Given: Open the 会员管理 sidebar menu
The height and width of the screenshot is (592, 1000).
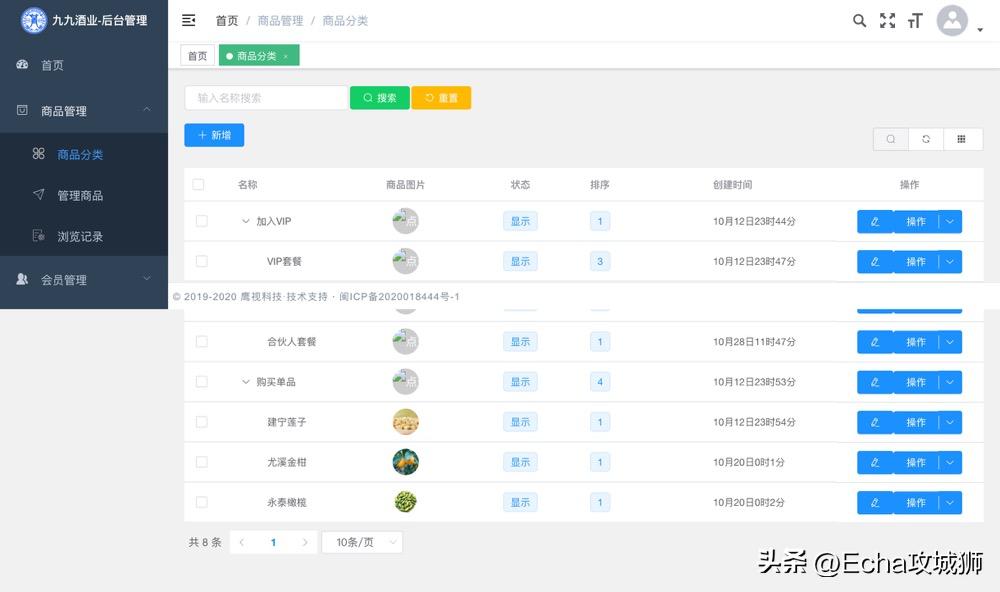Looking at the screenshot, I should (66, 279).
